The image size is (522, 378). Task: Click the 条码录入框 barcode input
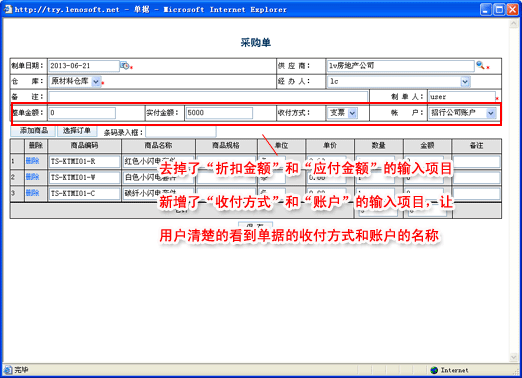tap(181, 132)
